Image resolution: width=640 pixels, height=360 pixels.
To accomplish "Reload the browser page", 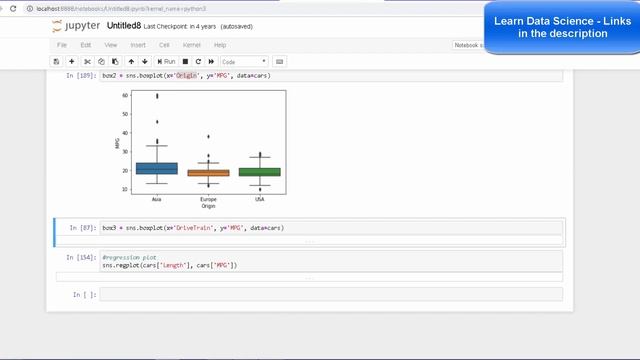I will pyautogui.click(x=13, y=9).
